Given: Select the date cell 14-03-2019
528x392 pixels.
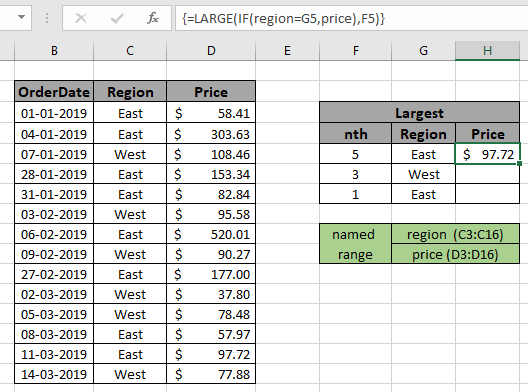Looking at the screenshot, I should pyautogui.click(x=54, y=374).
